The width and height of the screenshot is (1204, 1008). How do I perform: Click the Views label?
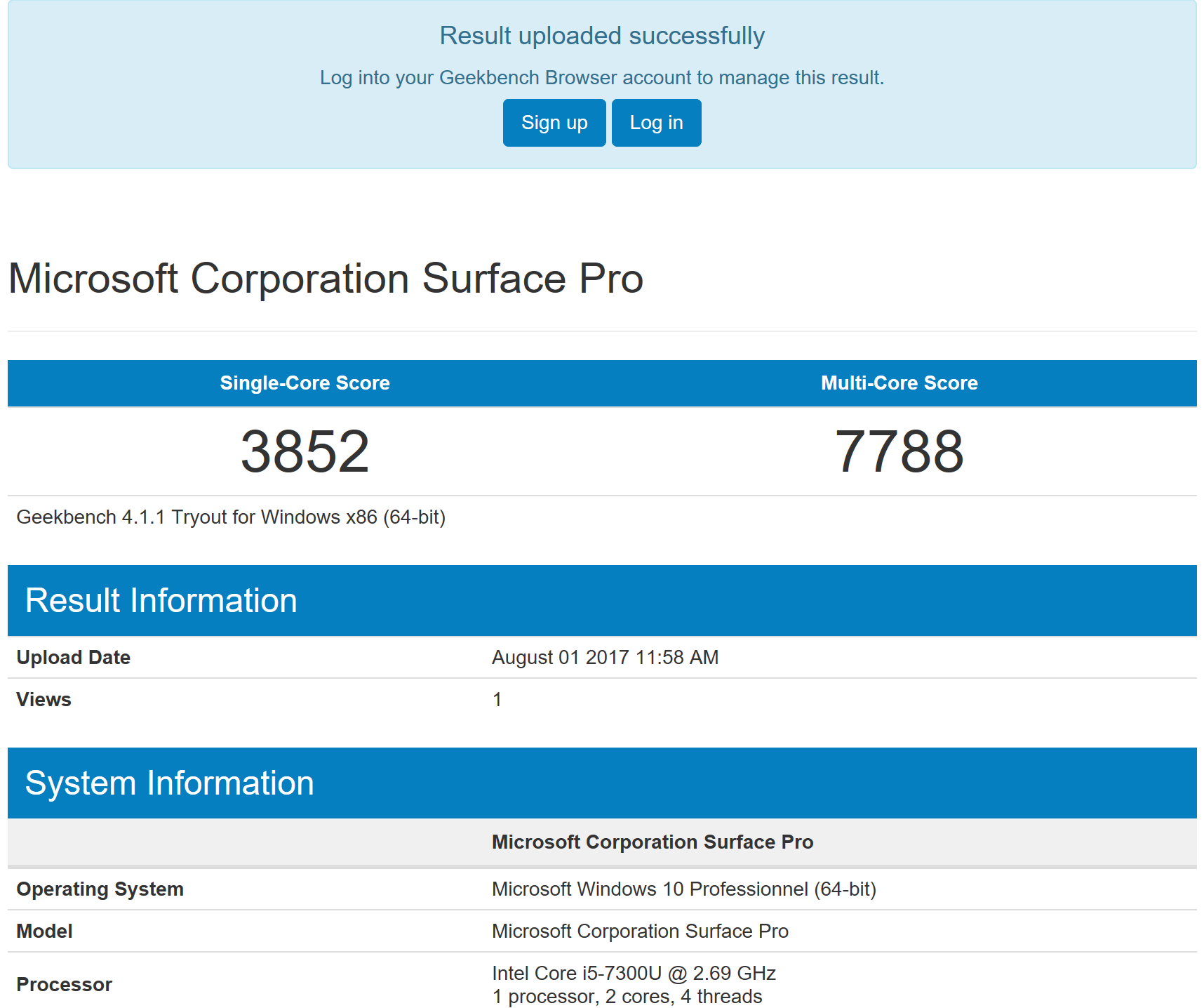click(44, 700)
